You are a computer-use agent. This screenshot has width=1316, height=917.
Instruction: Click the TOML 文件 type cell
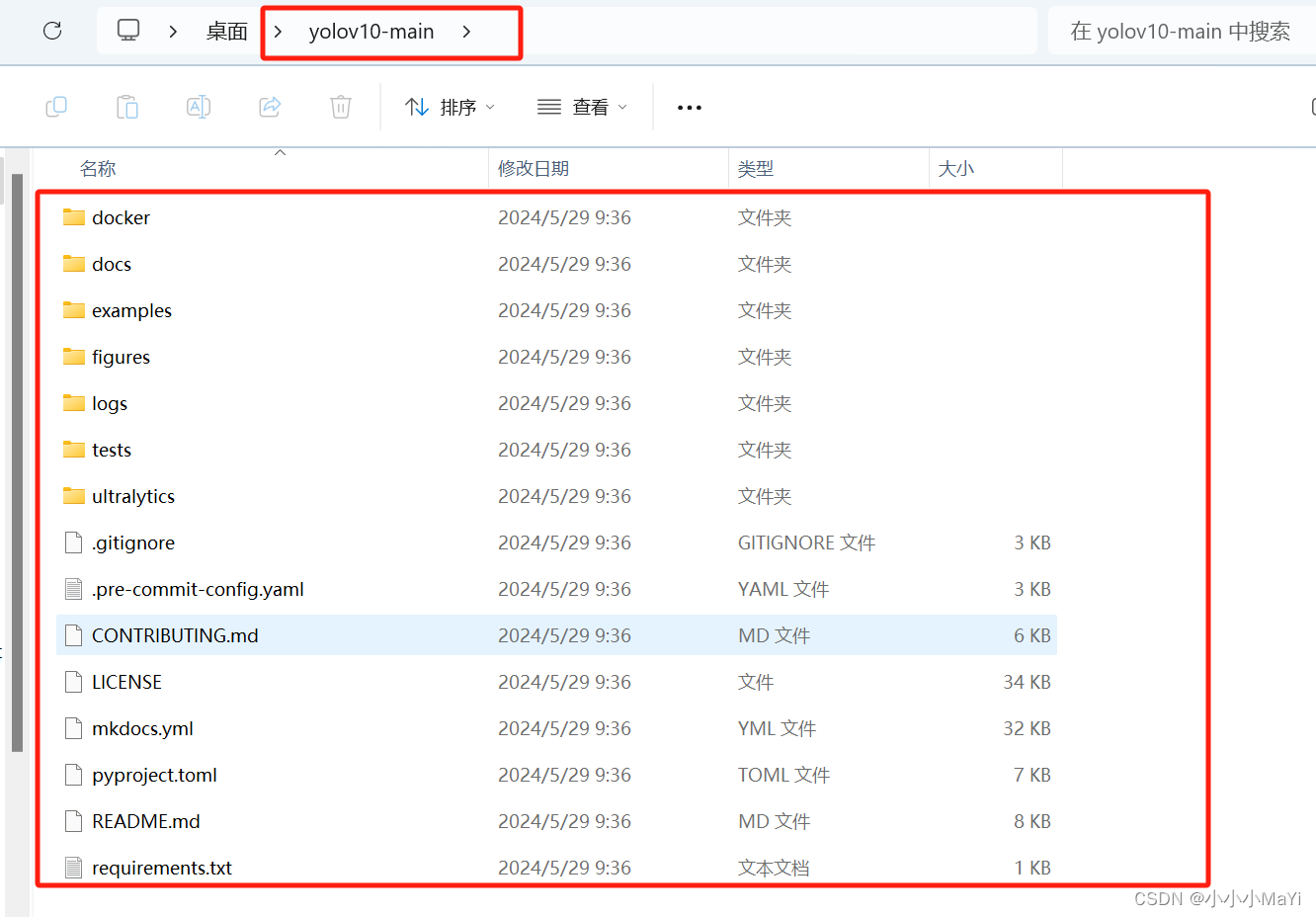(783, 775)
